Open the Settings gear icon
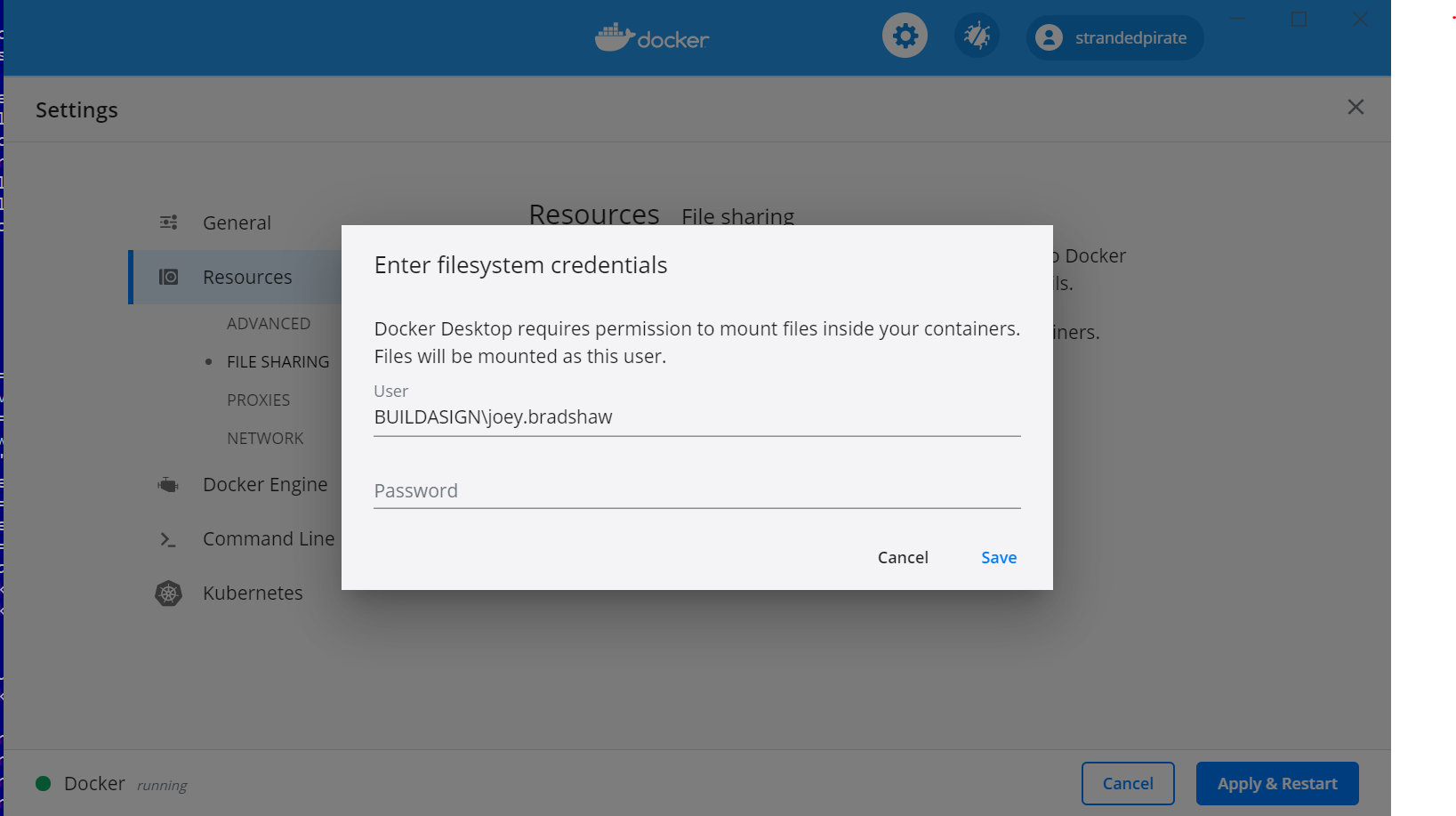The height and width of the screenshot is (816, 1456). pyautogui.click(x=905, y=35)
